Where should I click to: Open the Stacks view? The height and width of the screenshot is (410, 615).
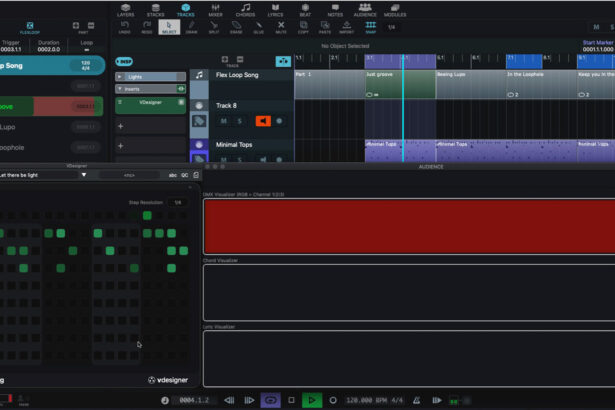156,10
